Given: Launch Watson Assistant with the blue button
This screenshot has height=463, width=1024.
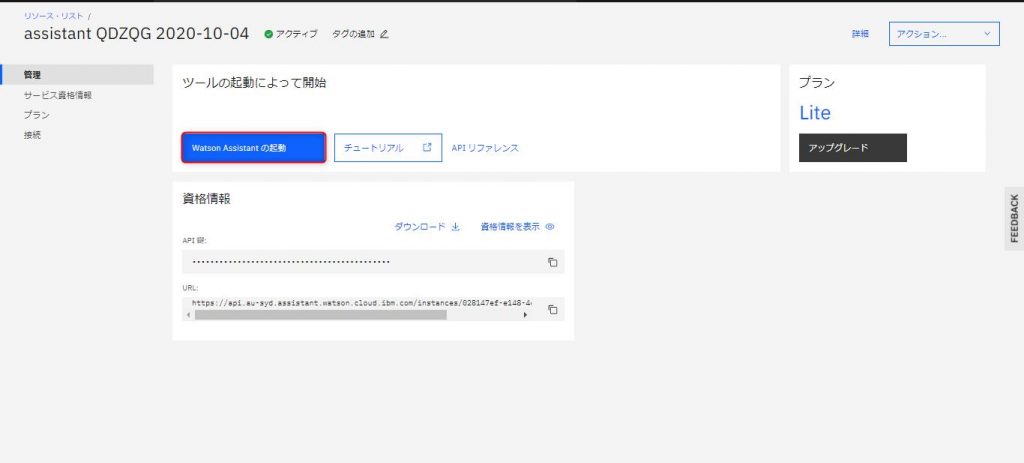Looking at the screenshot, I should coord(253,148).
